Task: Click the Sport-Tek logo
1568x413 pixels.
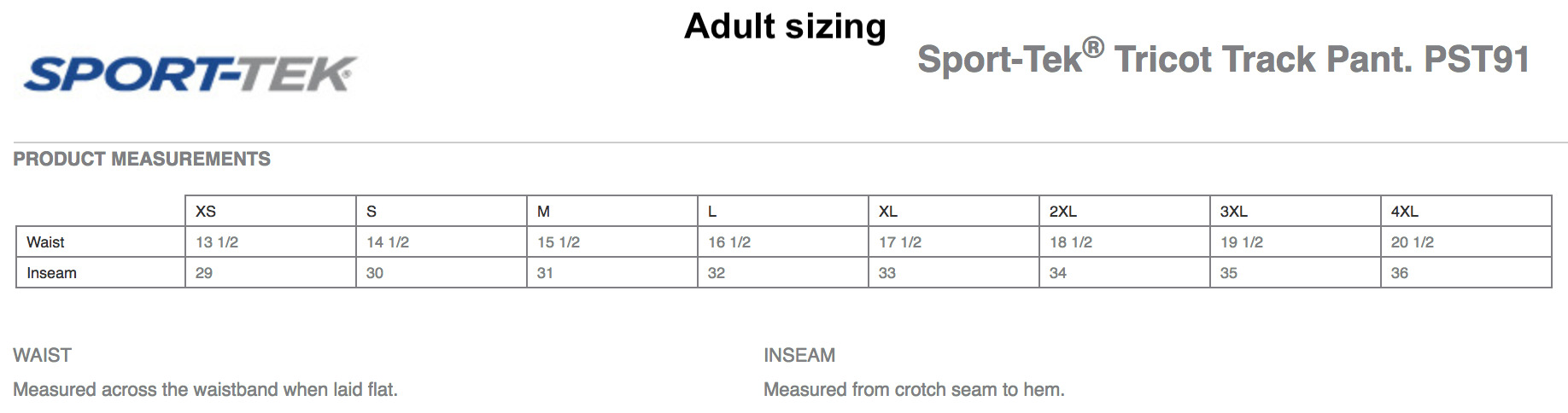Action: click(x=190, y=74)
